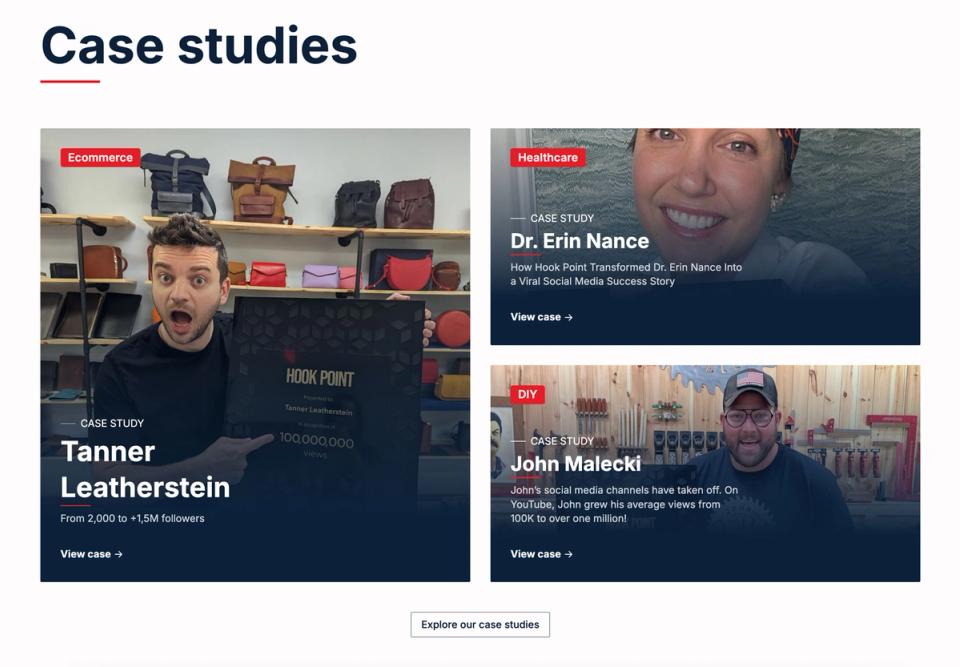Click the DIY category tag
960x667 pixels.
tap(527, 394)
